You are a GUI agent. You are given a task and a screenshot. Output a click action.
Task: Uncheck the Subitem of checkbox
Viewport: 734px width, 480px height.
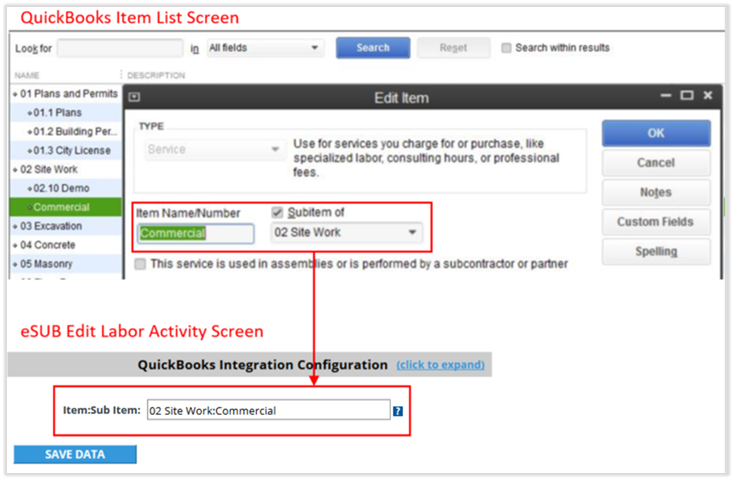click(278, 213)
